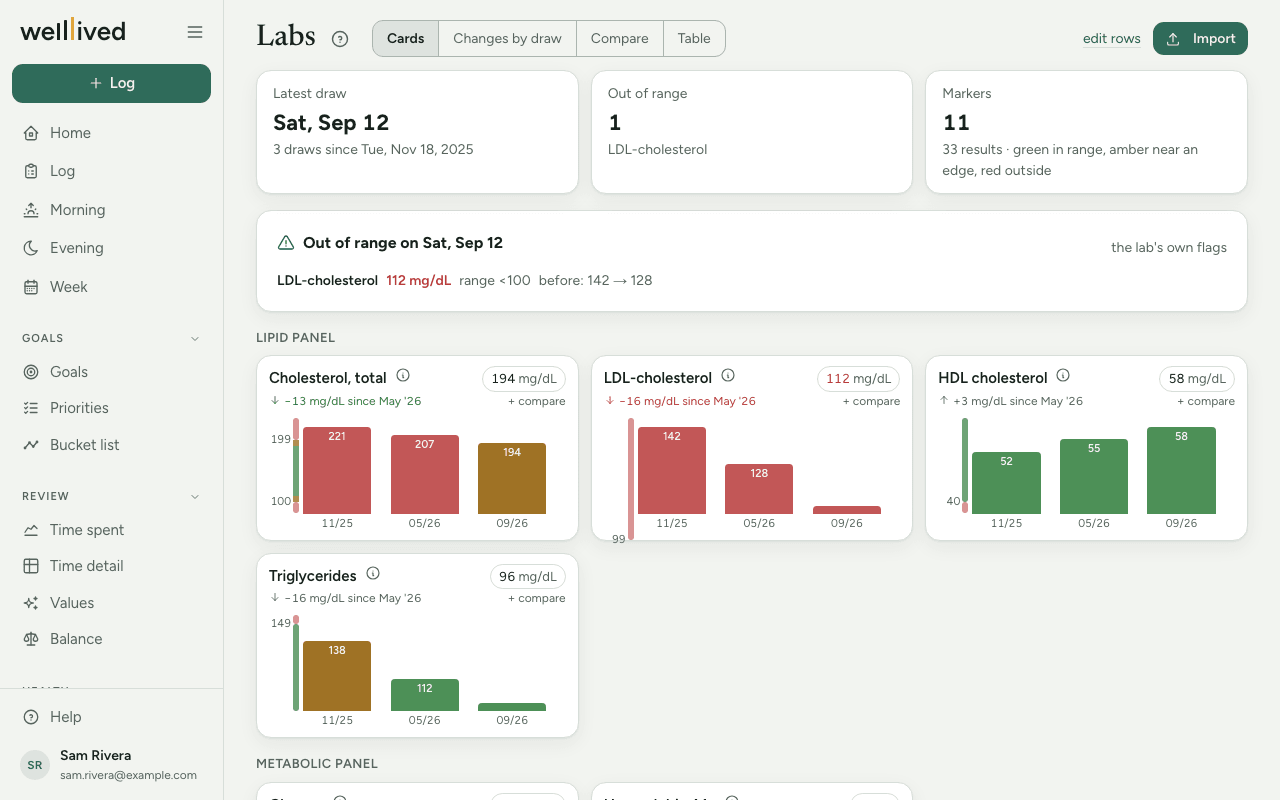Click + compare on HDL cholesterol card

[1206, 401]
